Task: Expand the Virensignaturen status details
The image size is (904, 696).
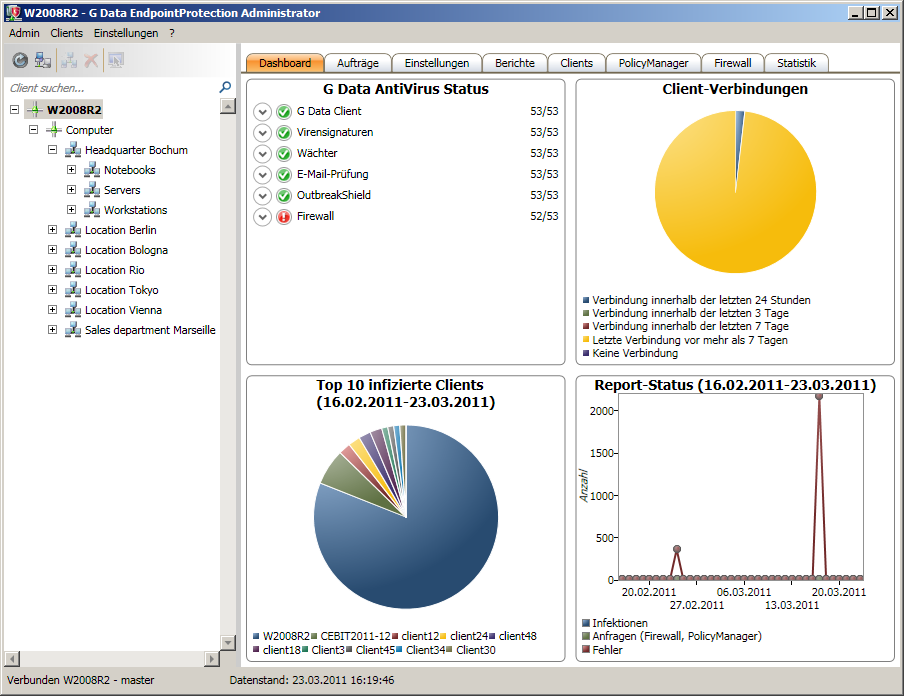Action: tap(263, 133)
